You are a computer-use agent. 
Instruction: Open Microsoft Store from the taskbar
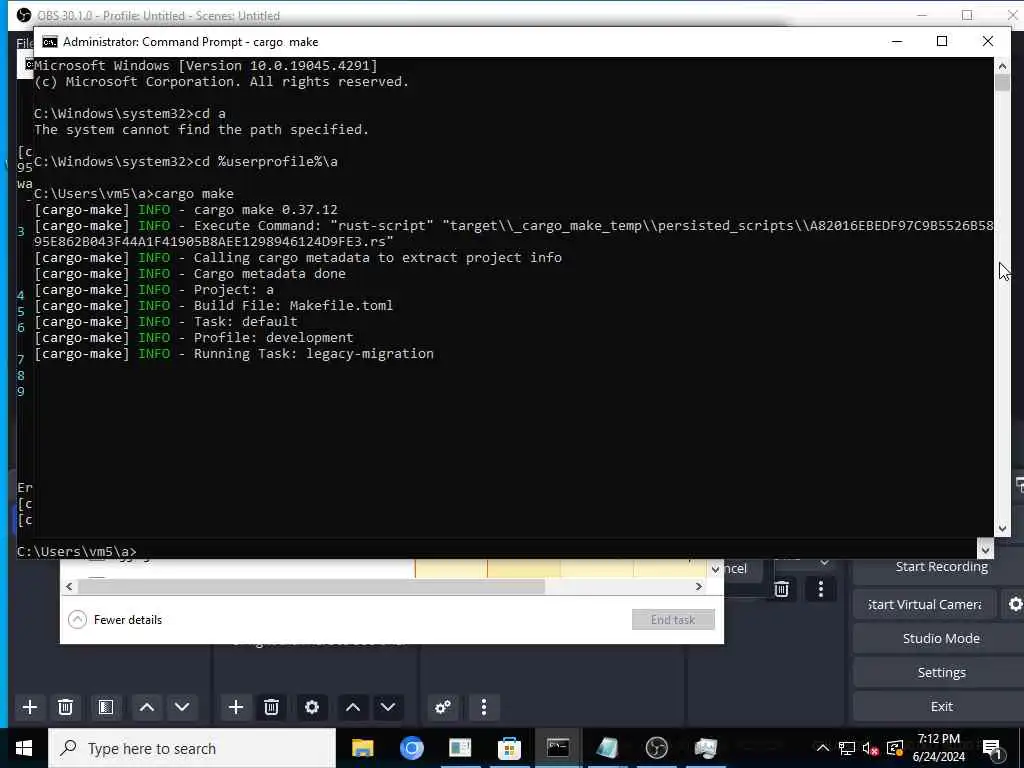coord(509,748)
